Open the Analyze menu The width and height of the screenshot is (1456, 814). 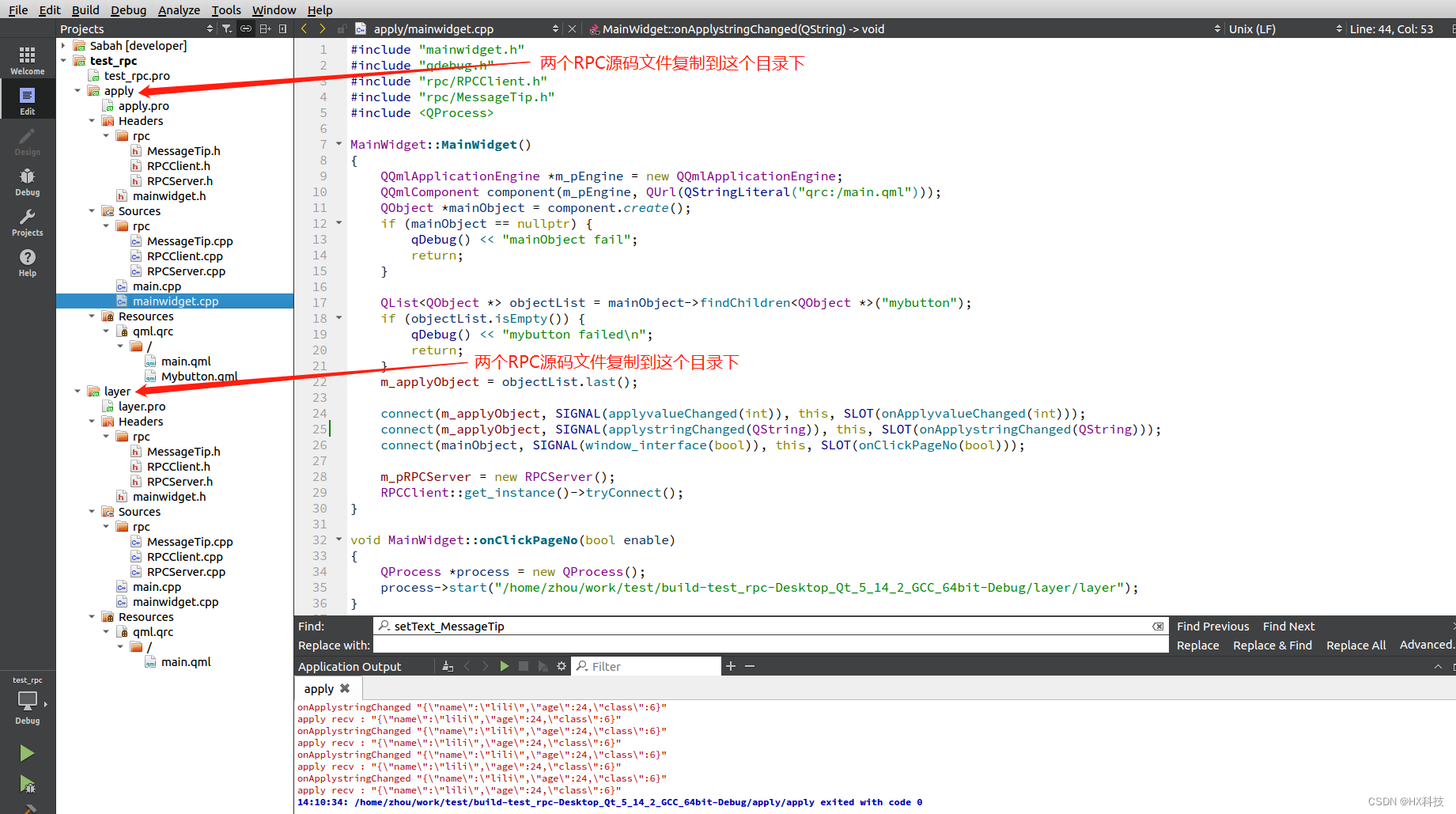(179, 9)
